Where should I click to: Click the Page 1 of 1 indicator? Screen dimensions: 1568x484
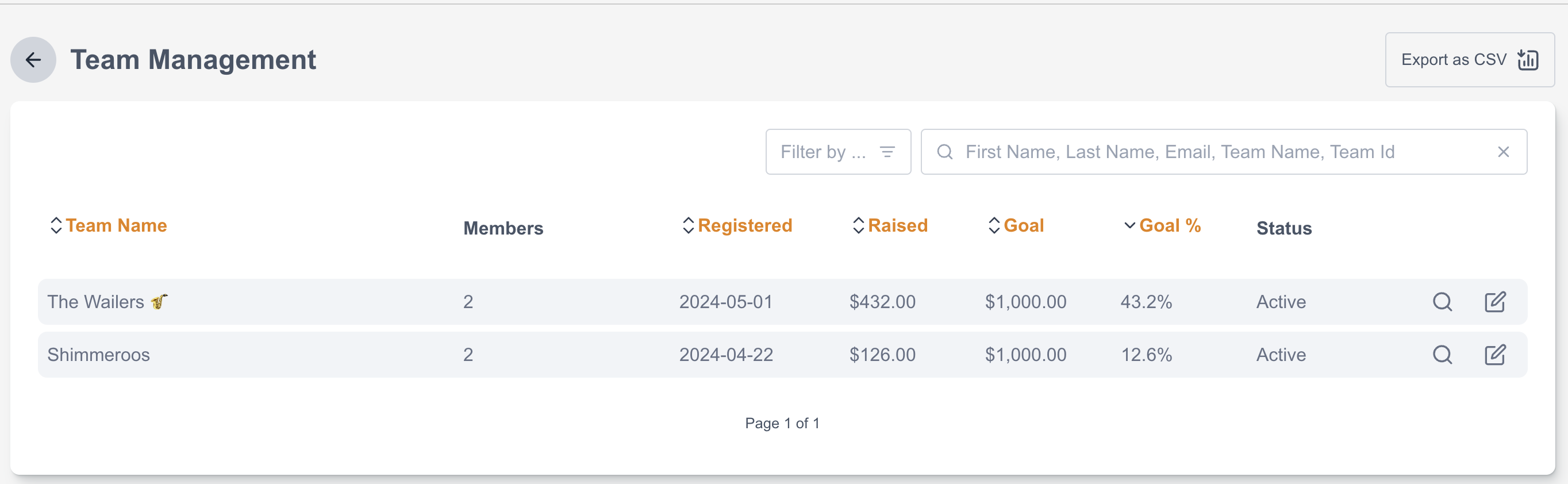pyautogui.click(x=782, y=423)
